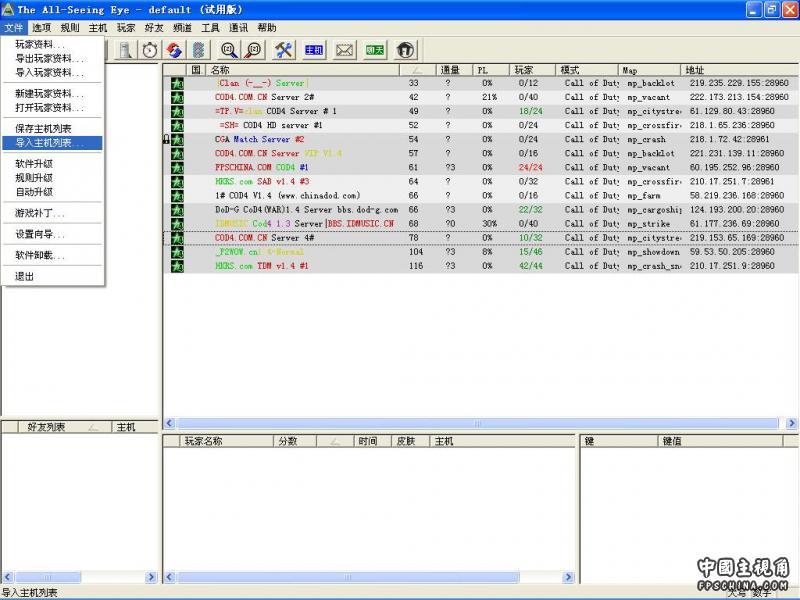Viewport: 800px width, 600px height.
Task: Click game icon of COD4.COM.CN Server 4#
Action: click(177, 238)
